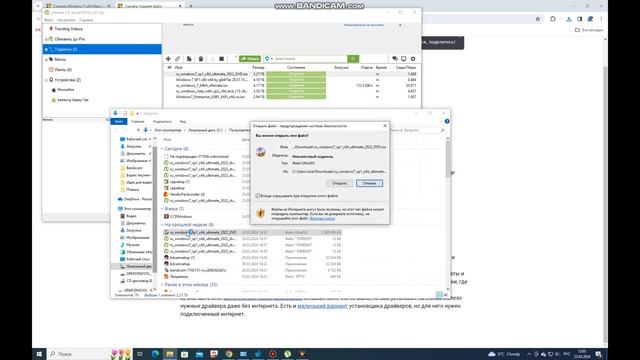Open the Bandicam folder in the Explorer sidebar
Viewport: 640px width, 360px height.
pyautogui.click(x=134, y=168)
